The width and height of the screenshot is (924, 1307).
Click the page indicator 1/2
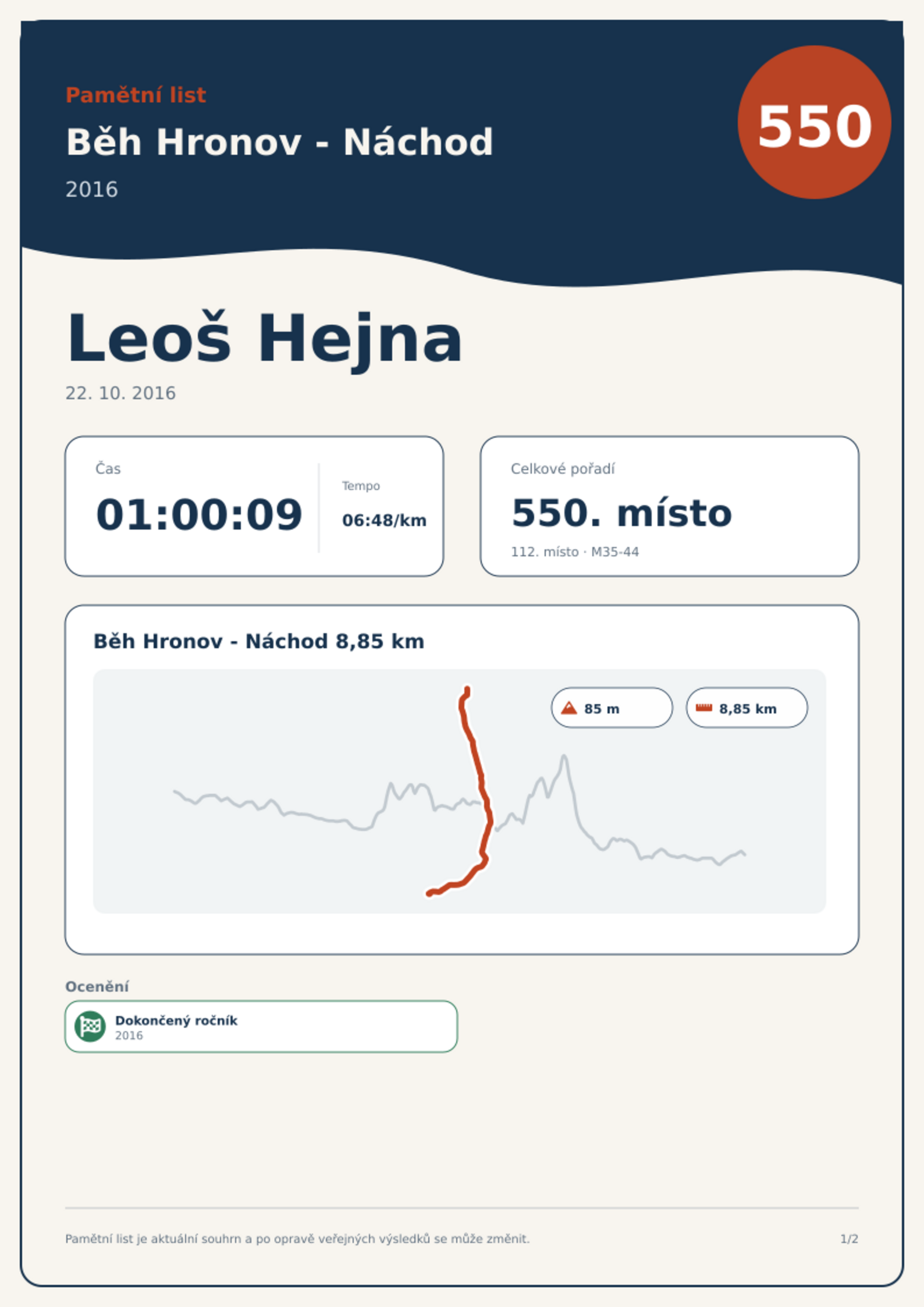click(x=849, y=1239)
